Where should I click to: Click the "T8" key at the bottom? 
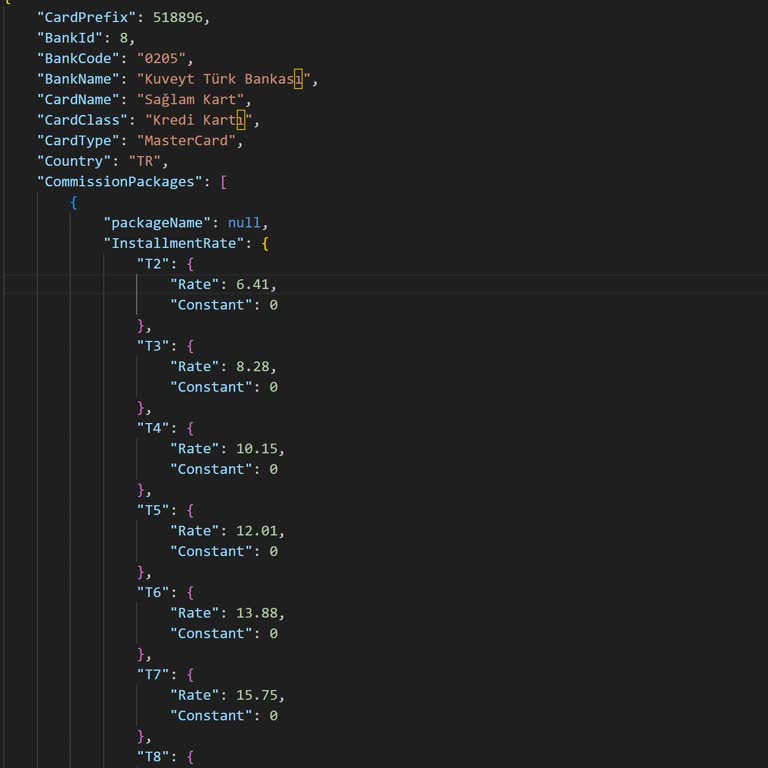156,756
